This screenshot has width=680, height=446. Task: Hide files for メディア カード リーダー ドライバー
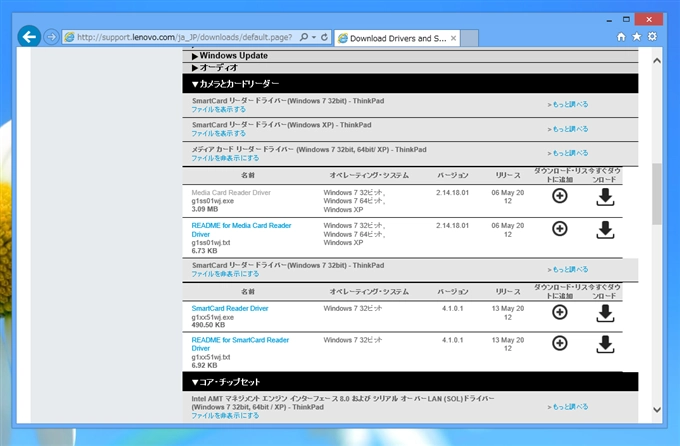tap(225, 158)
